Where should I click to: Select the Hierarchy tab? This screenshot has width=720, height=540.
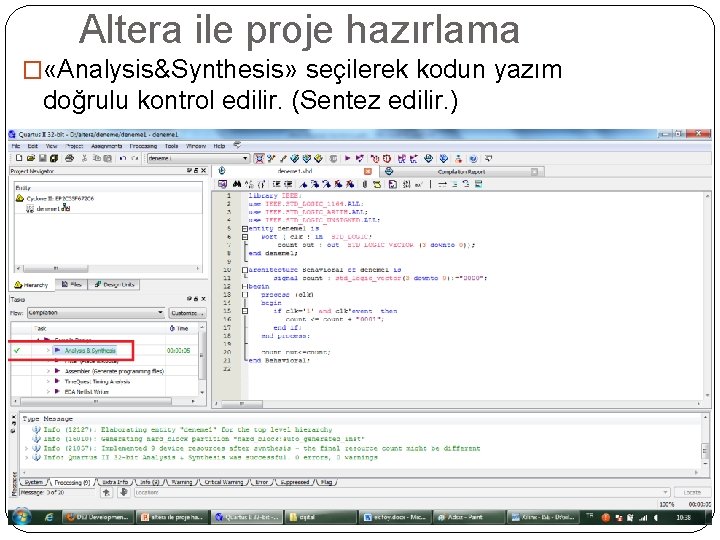coord(31,285)
